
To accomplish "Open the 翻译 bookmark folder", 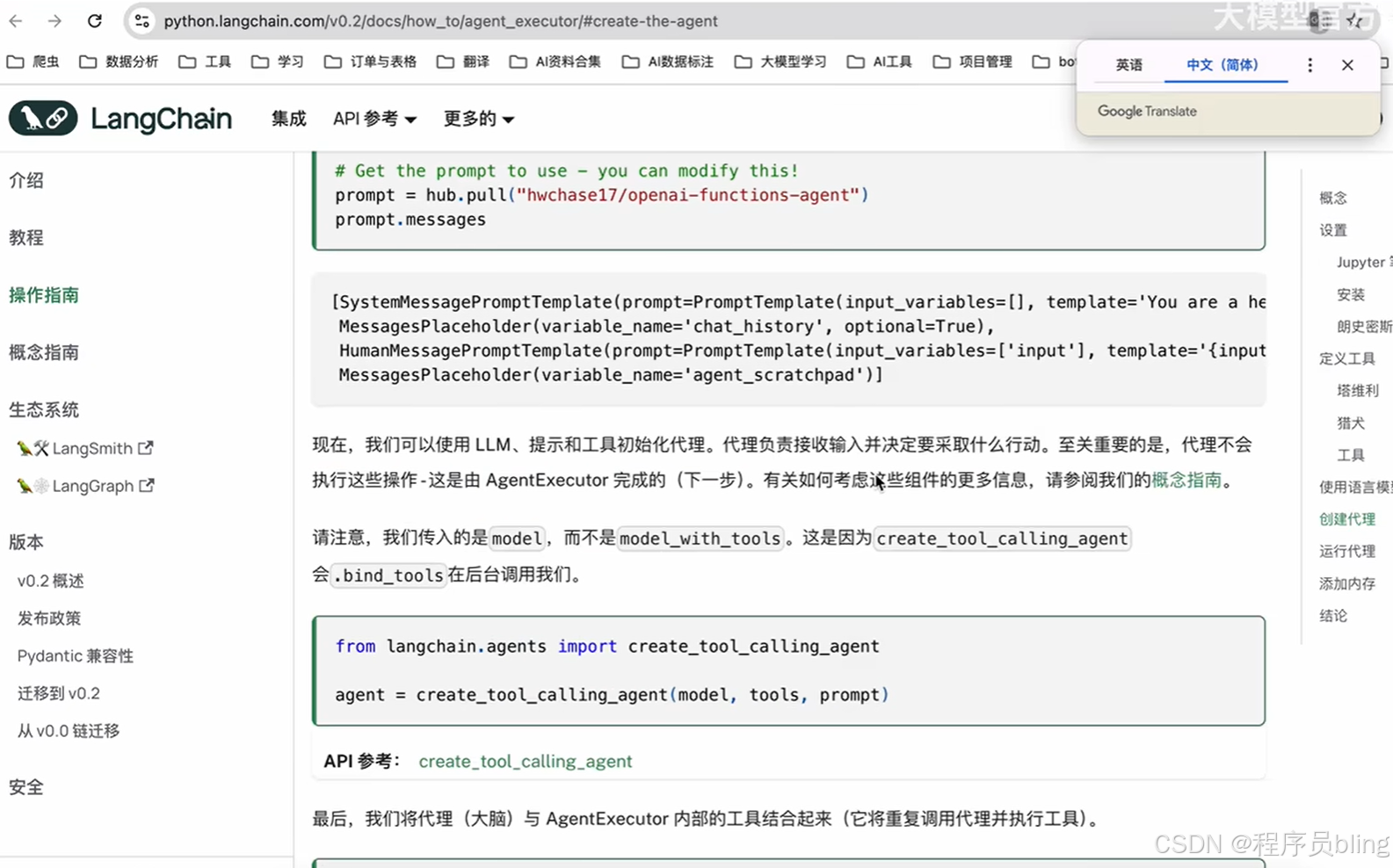I will 463,61.
